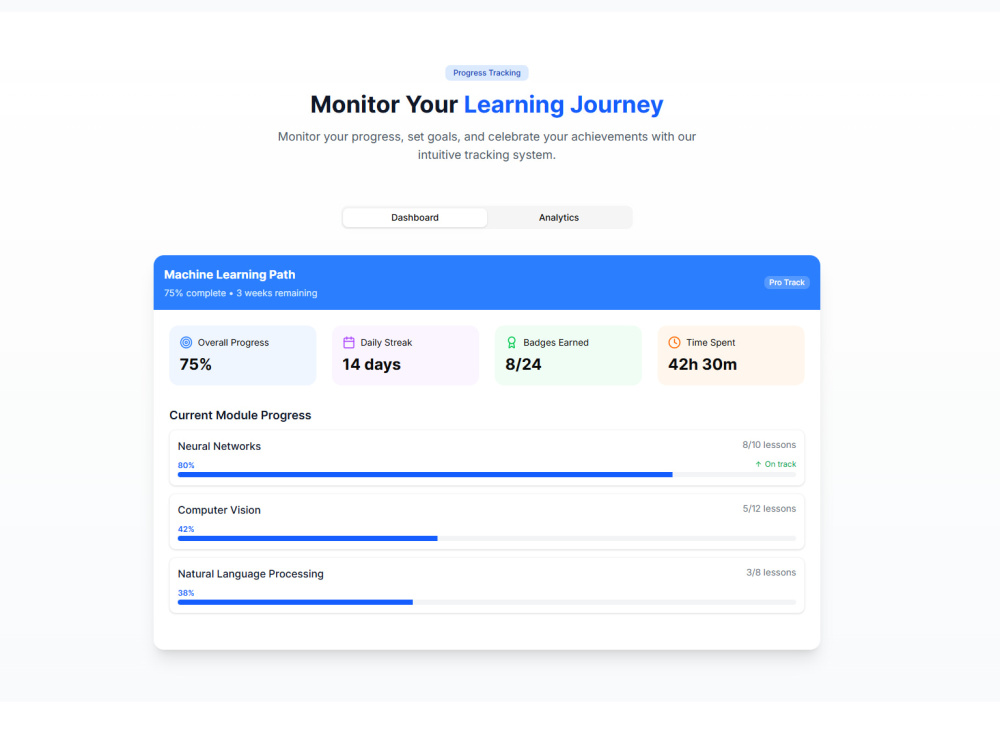Click the Natural Language Processing progress bar
The width and height of the screenshot is (1000, 750).
pyautogui.click(x=487, y=602)
